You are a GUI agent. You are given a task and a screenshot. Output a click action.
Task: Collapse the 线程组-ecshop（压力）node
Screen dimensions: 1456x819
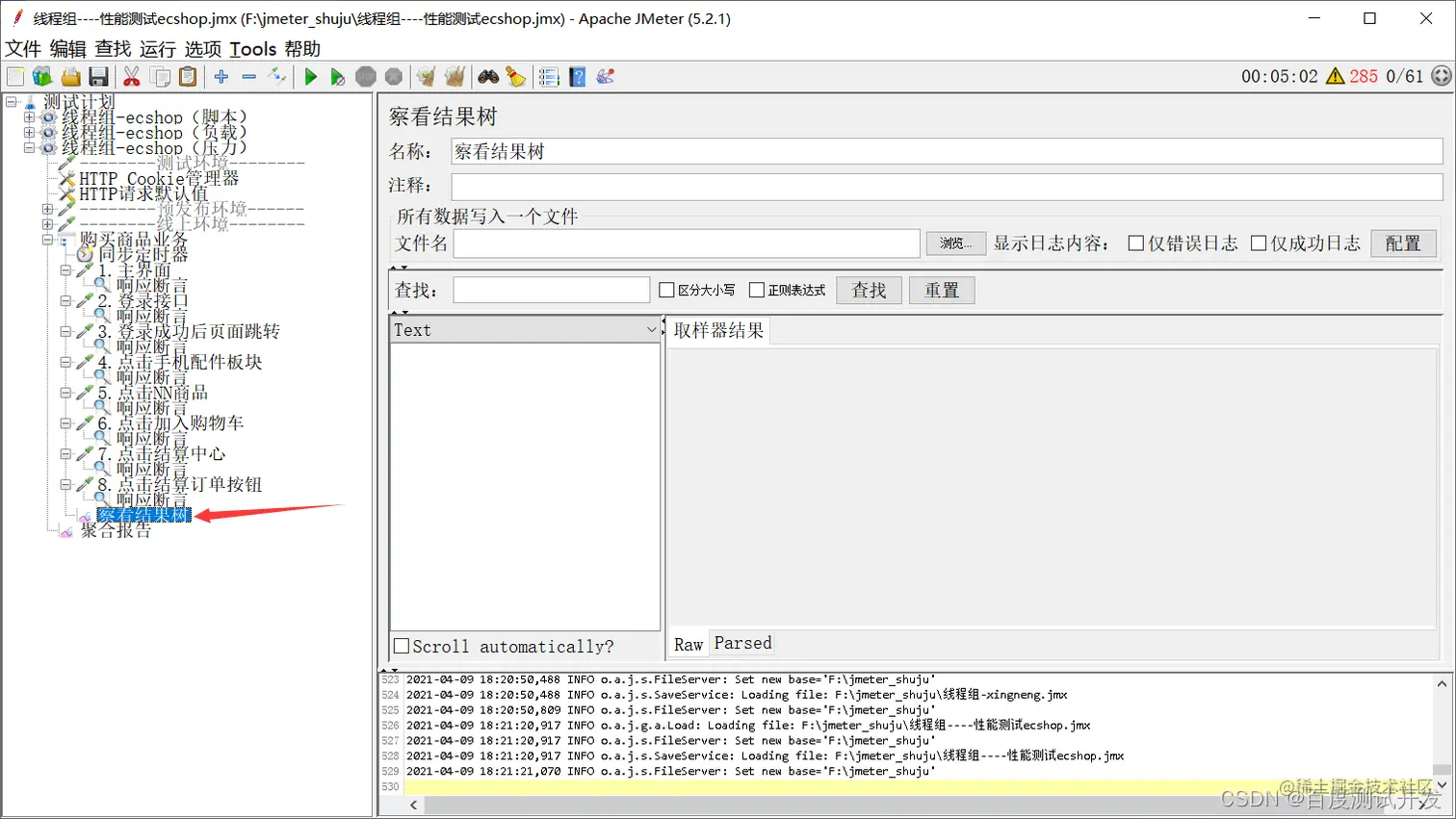pos(29,147)
